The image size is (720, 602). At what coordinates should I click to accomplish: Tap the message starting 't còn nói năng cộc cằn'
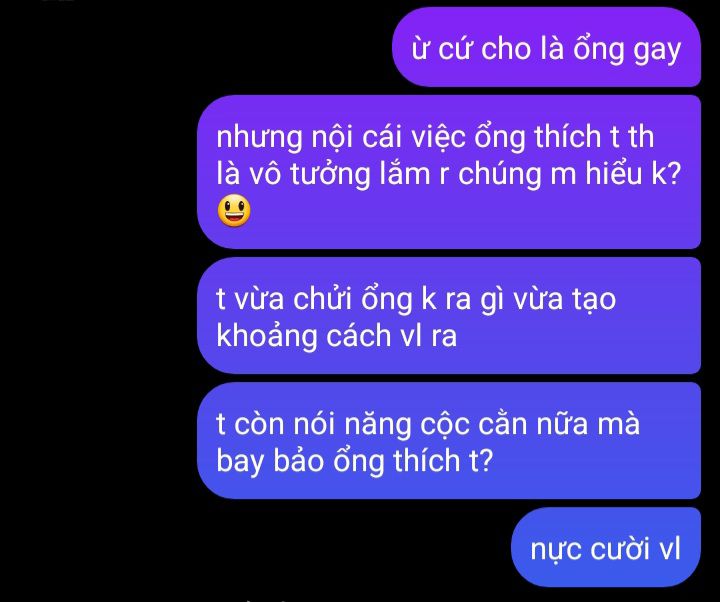449,440
